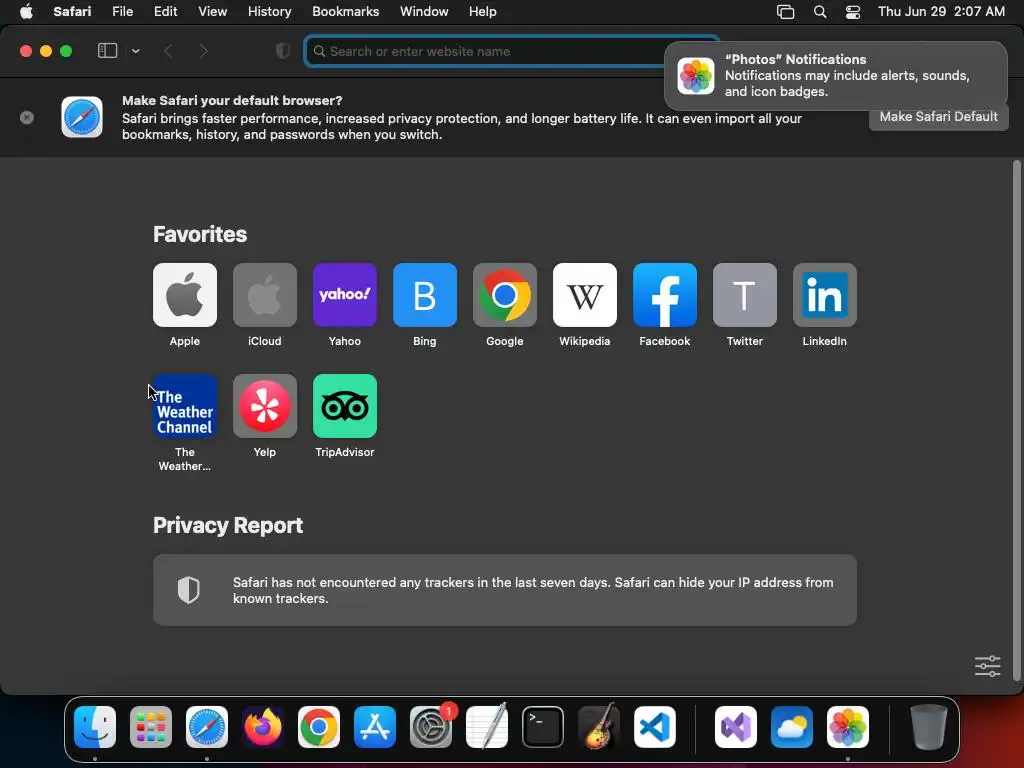
Task: Open Photos from the Dock
Action: (x=848, y=727)
